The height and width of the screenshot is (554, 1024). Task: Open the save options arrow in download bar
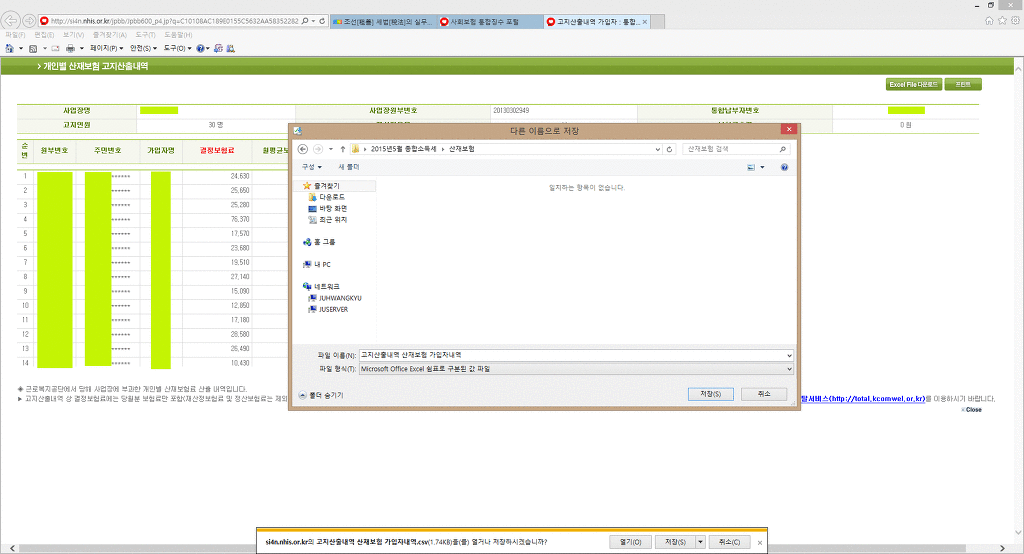coord(700,542)
